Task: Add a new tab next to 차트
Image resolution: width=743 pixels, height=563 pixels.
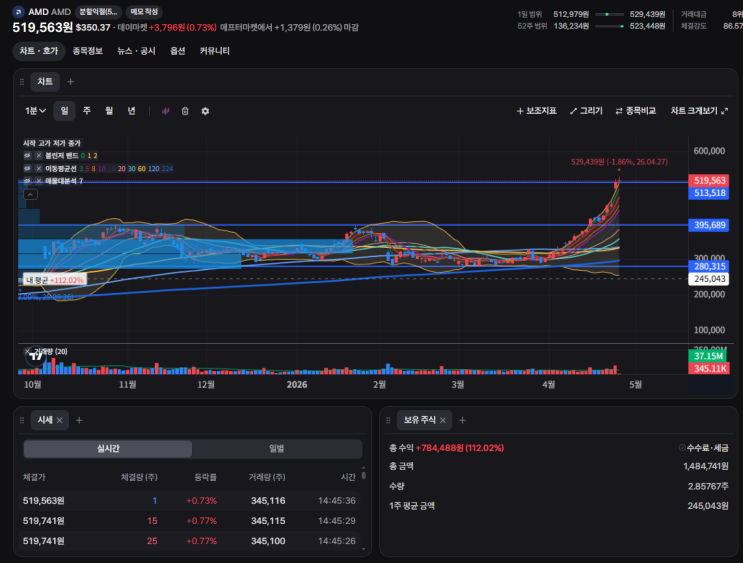Action: pyautogui.click(x=71, y=82)
